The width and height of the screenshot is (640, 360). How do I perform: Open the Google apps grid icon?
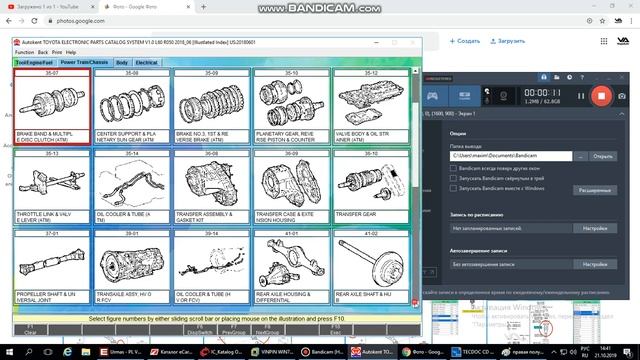coord(604,41)
